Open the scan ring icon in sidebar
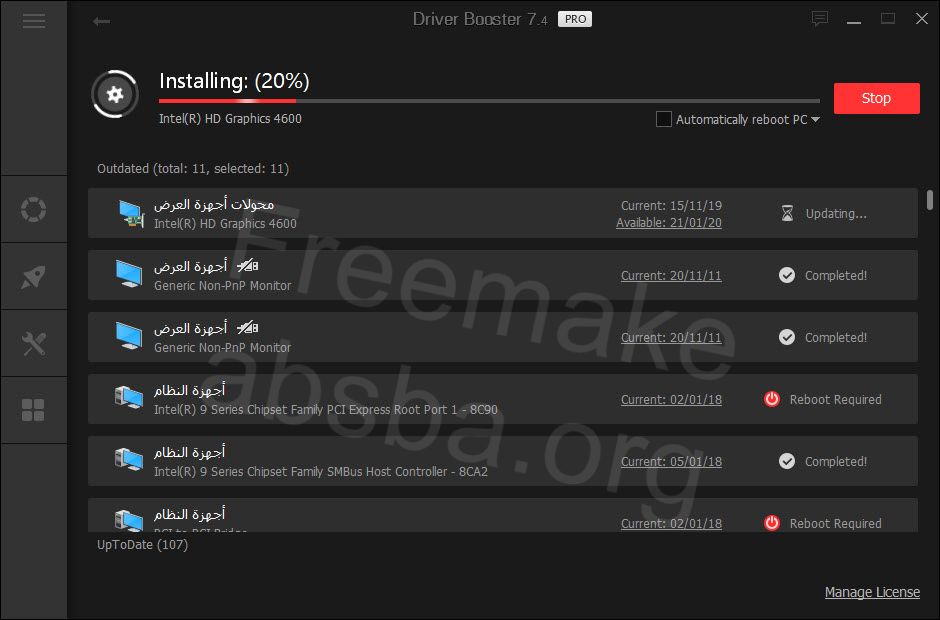Image resolution: width=940 pixels, height=620 pixels. pyautogui.click(x=34, y=209)
